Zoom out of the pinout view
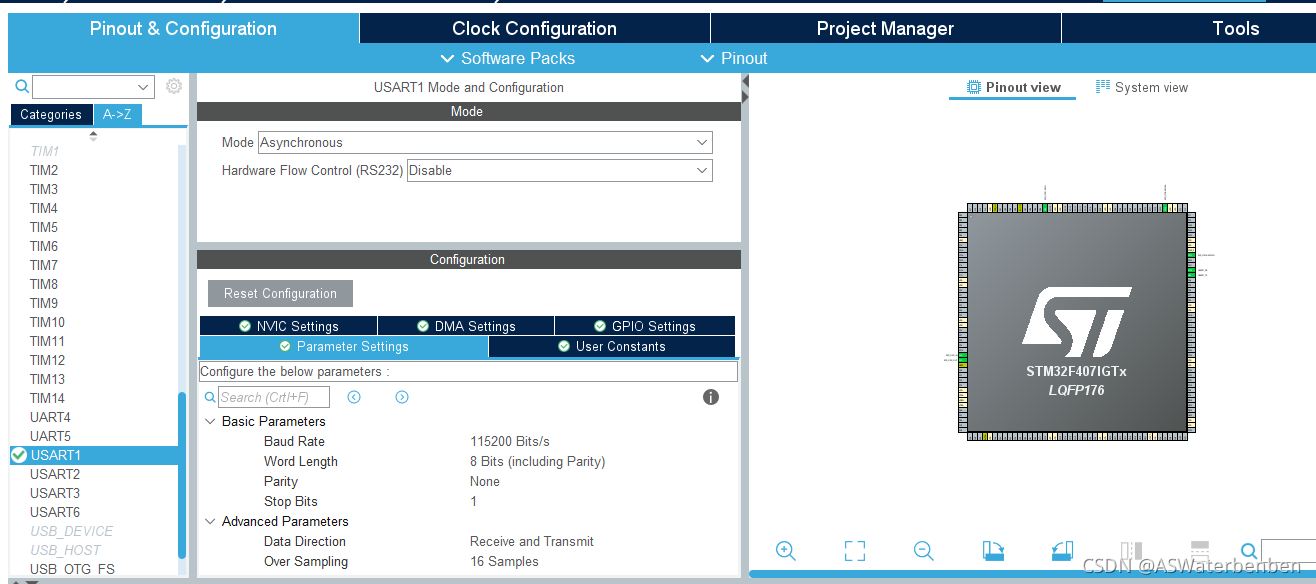This screenshot has width=1316, height=584. pos(924,550)
